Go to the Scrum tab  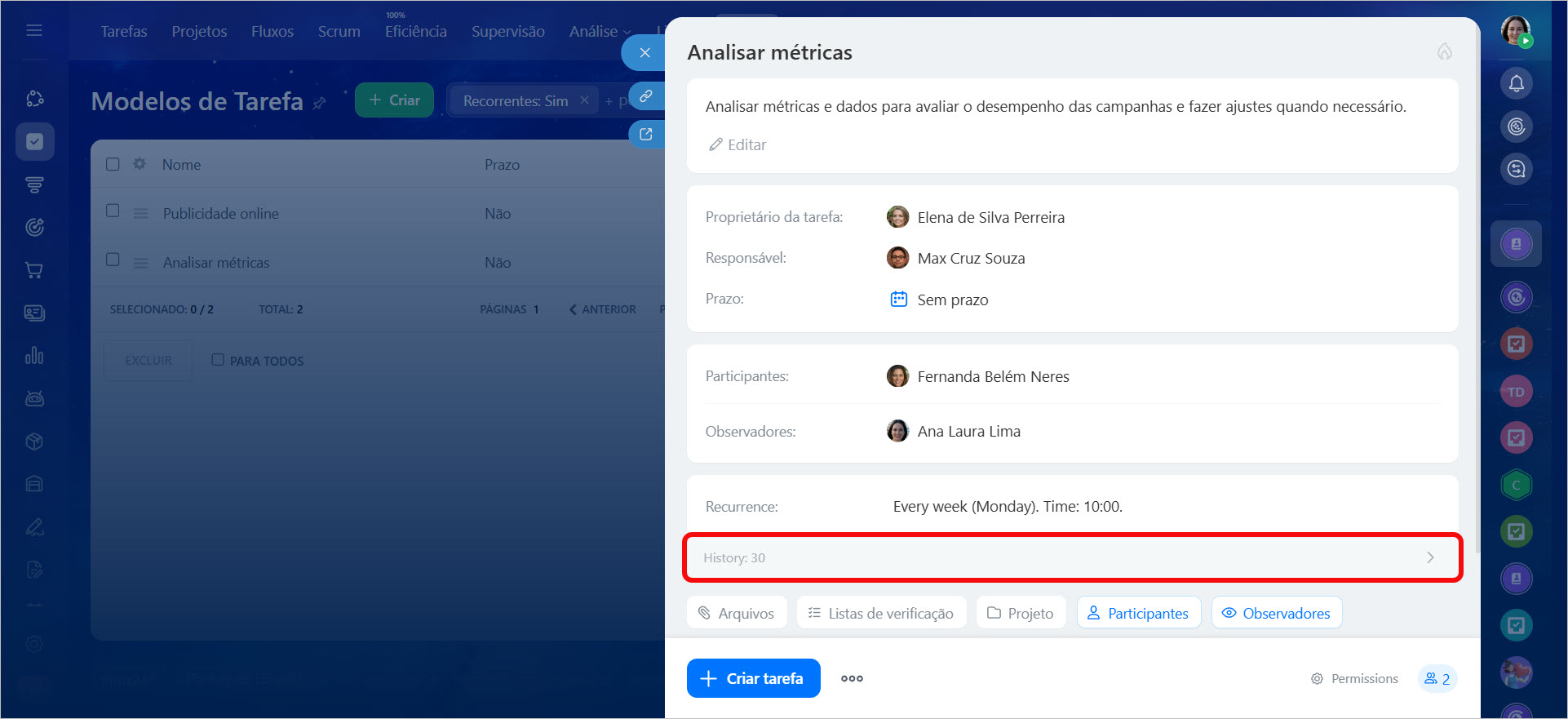pos(339,32)
